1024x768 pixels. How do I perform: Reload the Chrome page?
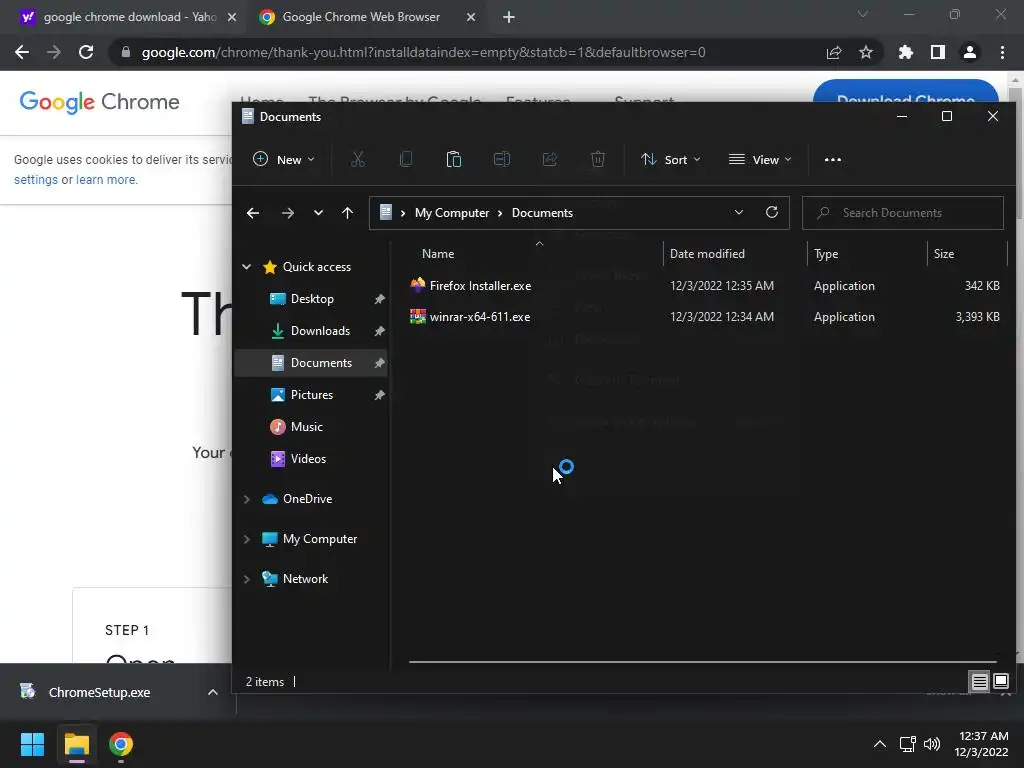pos(86,52)
